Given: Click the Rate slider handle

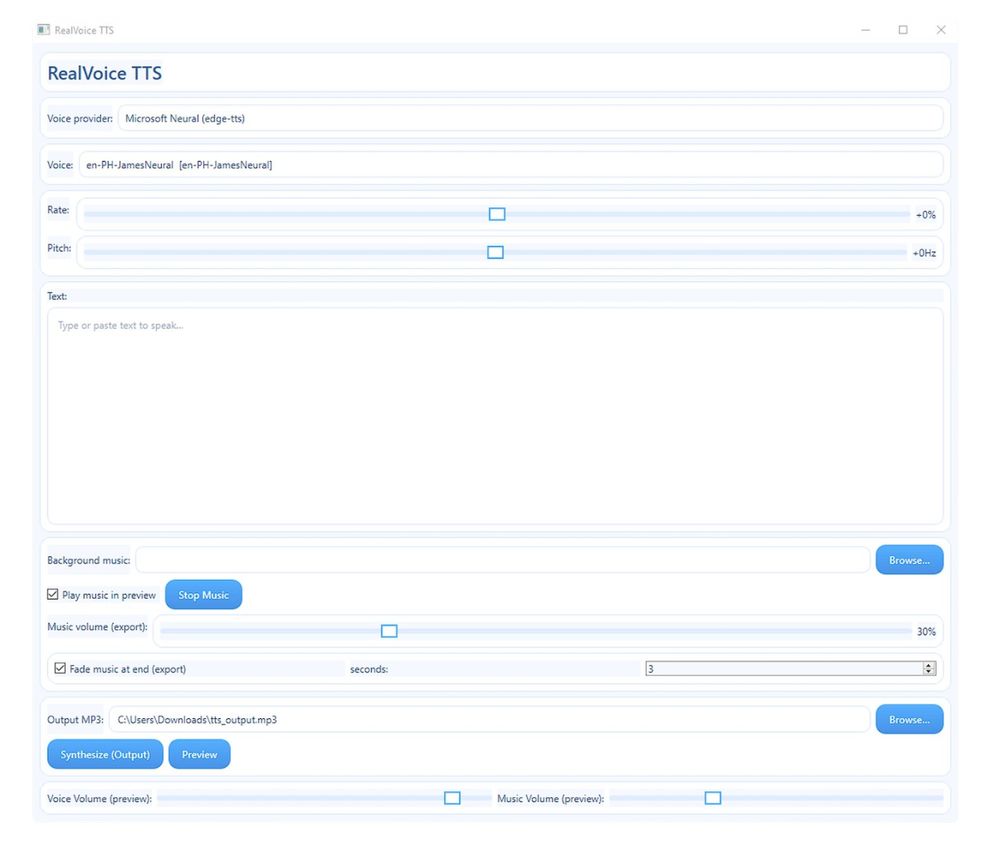Looking at the screenshot, I should click(x=497, y=214).
